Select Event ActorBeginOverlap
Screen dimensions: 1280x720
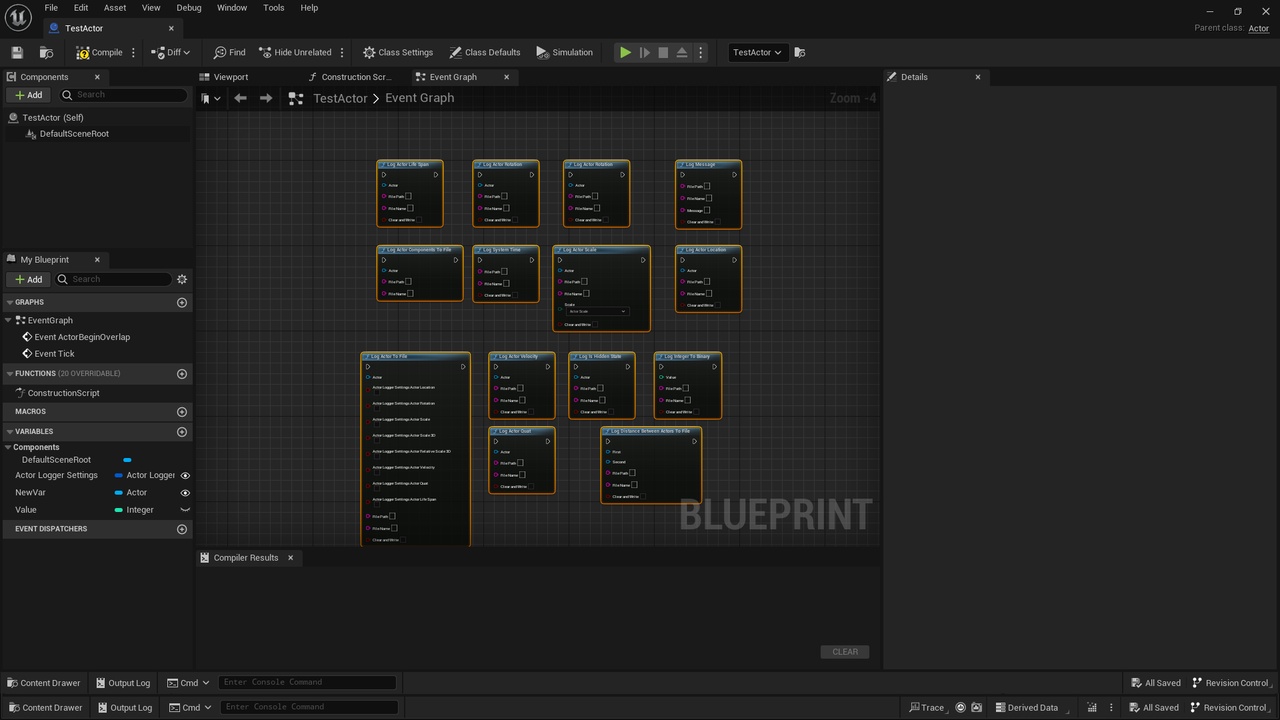click(x=82, y=337)
